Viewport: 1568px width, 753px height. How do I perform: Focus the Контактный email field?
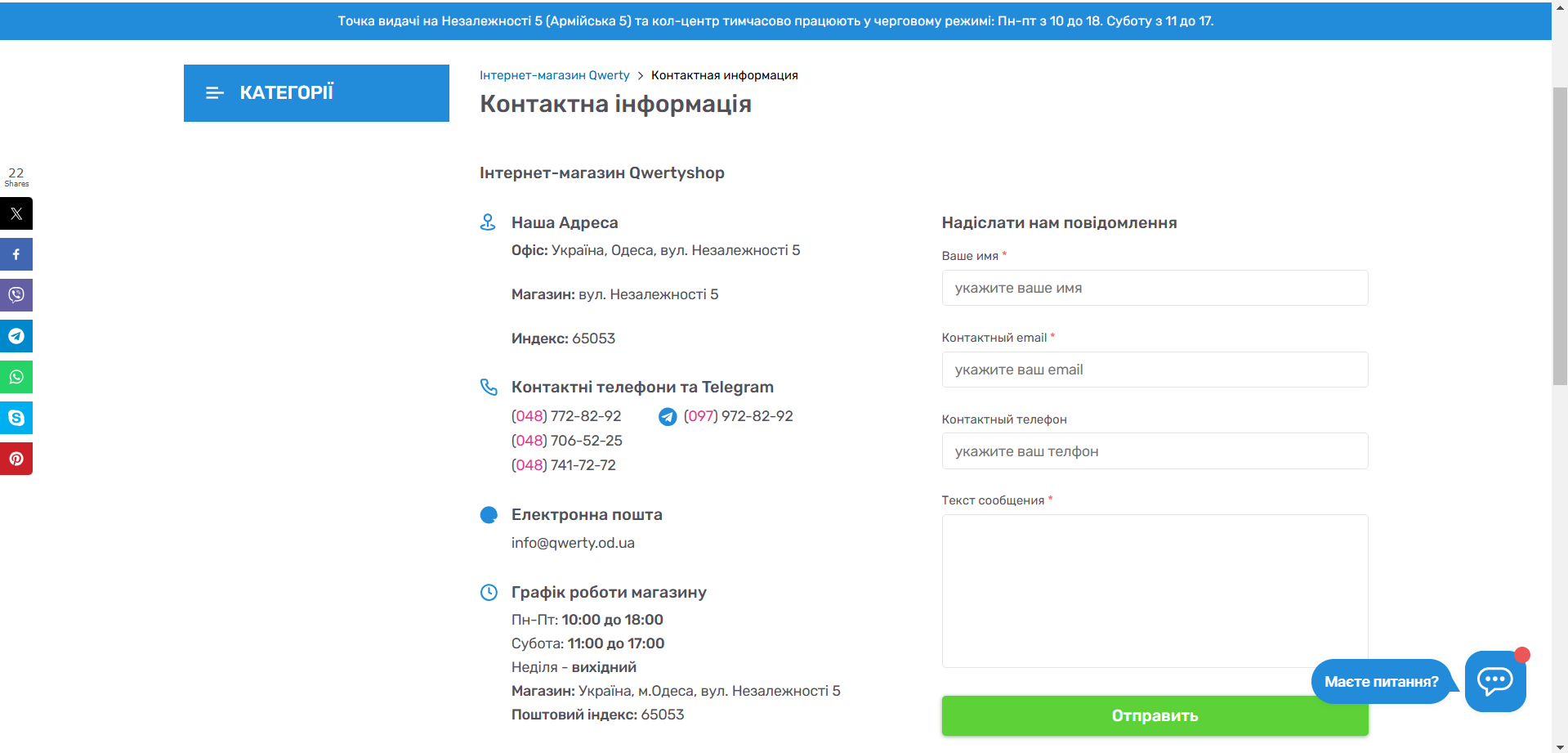(x=1154, y=370)
